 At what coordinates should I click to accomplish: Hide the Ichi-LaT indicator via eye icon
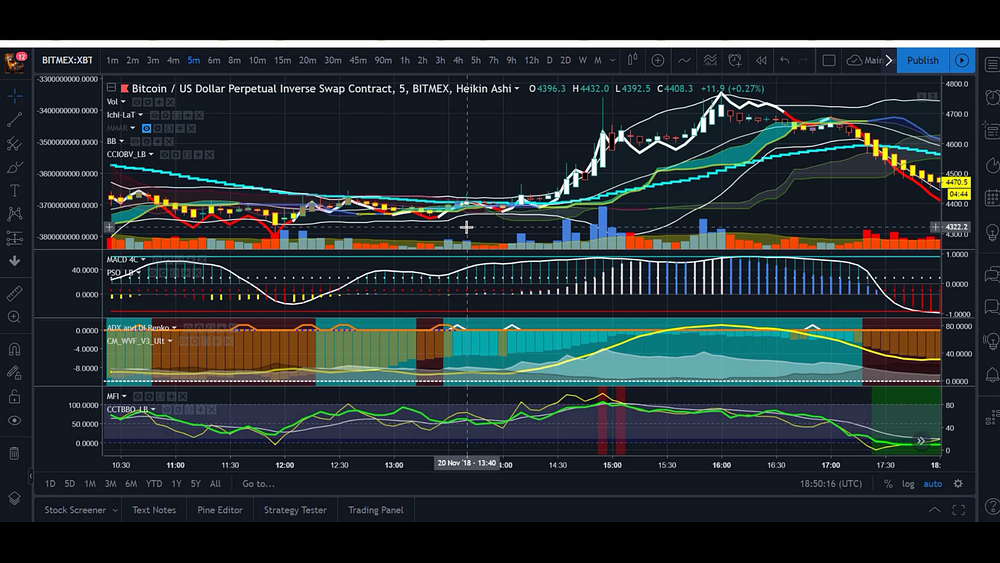coord(154,115)
